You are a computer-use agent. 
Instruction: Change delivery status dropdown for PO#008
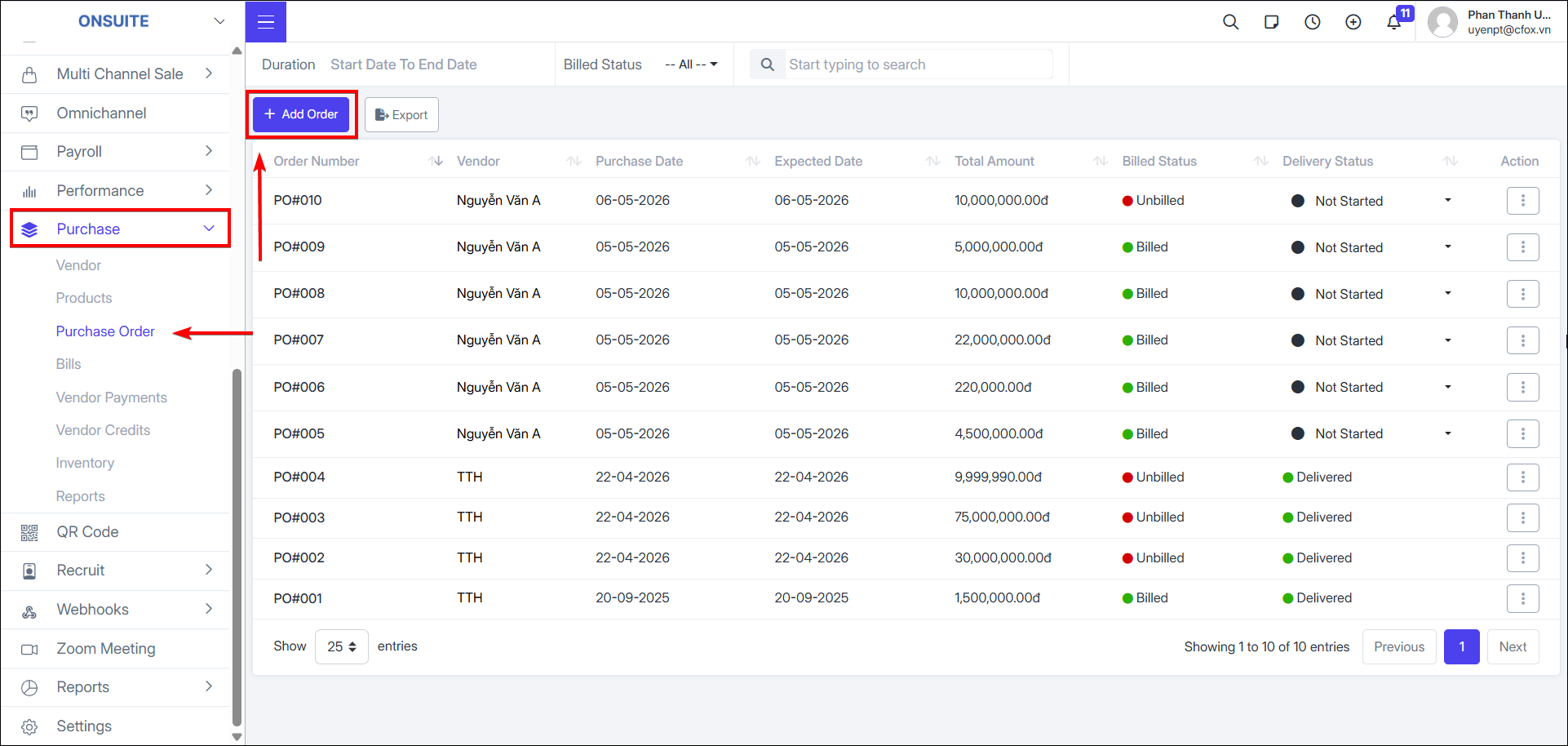pyautogui.click(x=1448, y=294)
